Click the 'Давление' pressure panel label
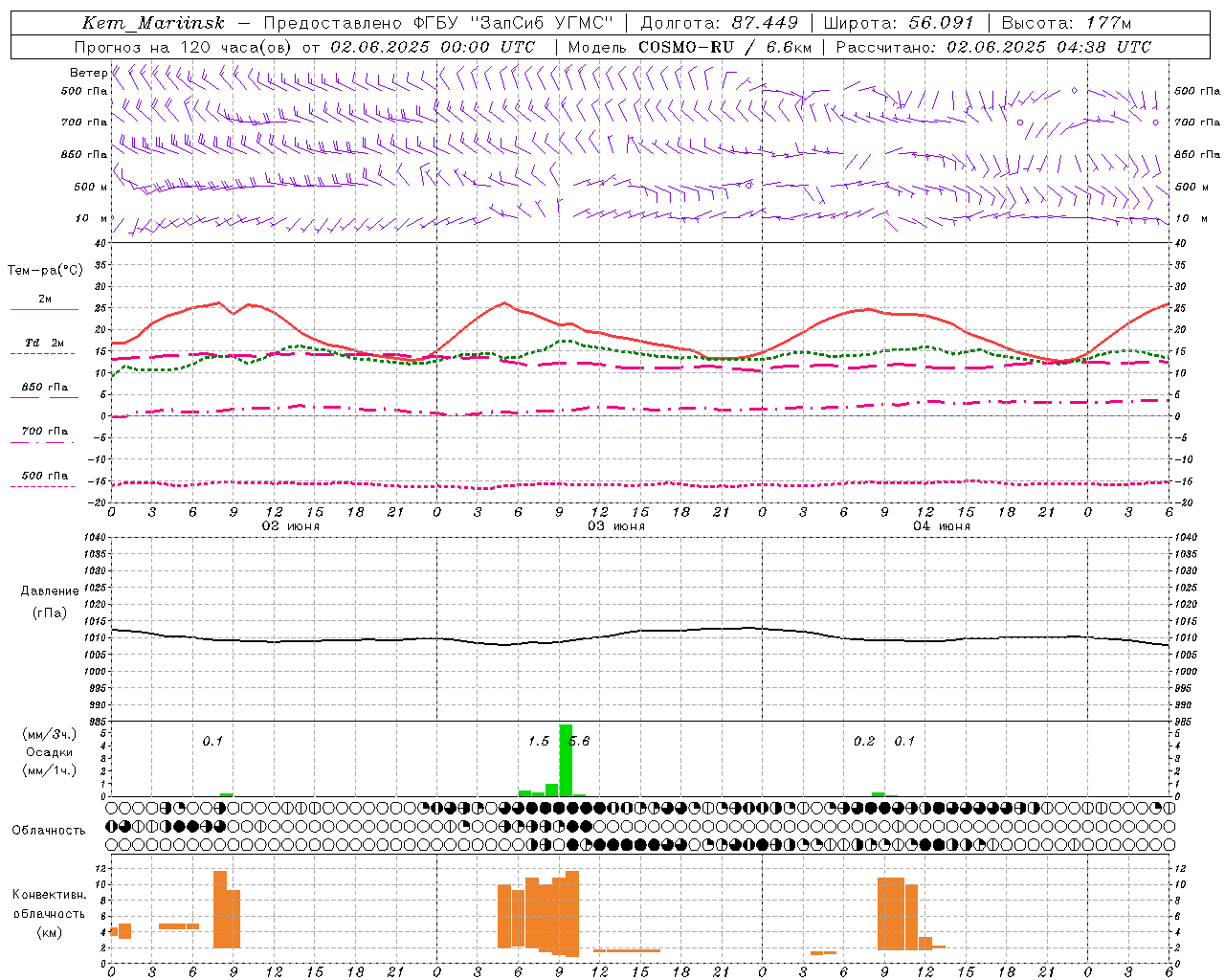 (x=50, y=591)
